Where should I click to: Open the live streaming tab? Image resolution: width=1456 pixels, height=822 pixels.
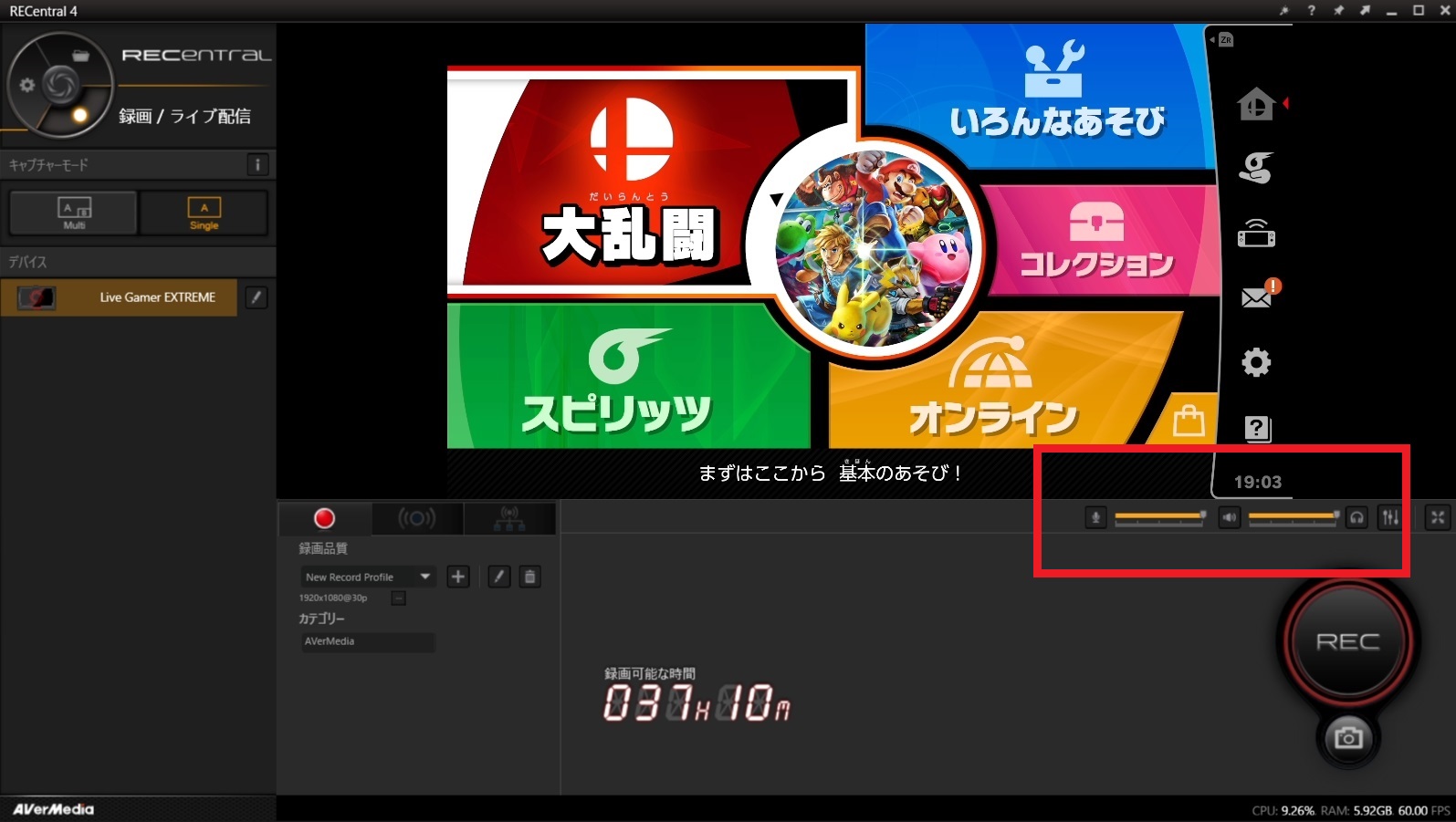[x=416, y=518]
